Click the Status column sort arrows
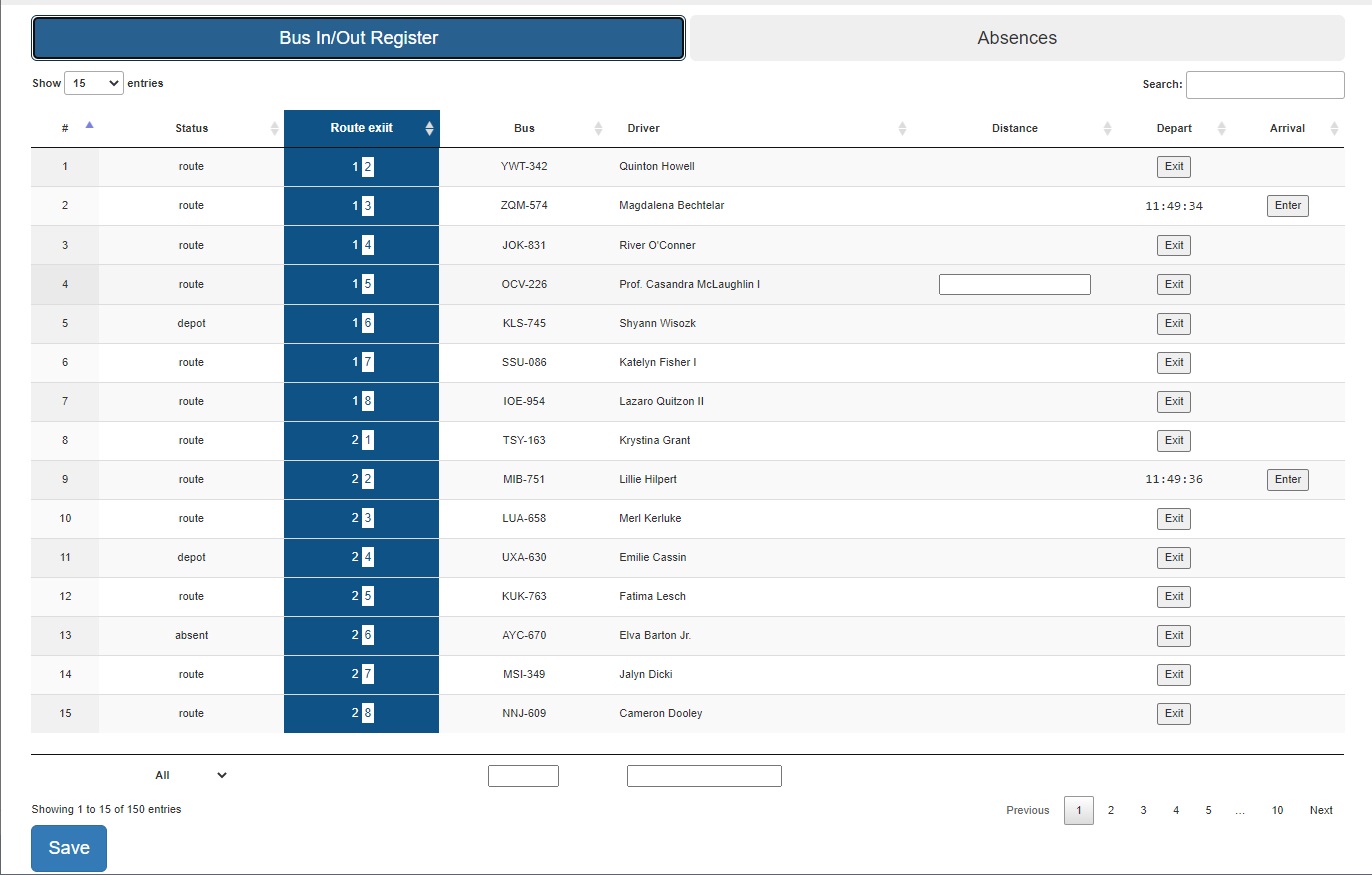Viewport: 1372px width, 875px height. pyautogui.click(x=275, y=128)
